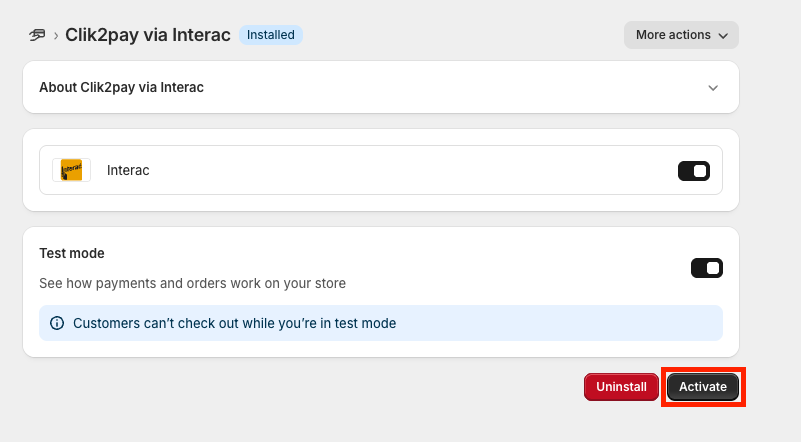801x442 pixels.
Task: Click the Test mode heading
Action: (72, 253)
